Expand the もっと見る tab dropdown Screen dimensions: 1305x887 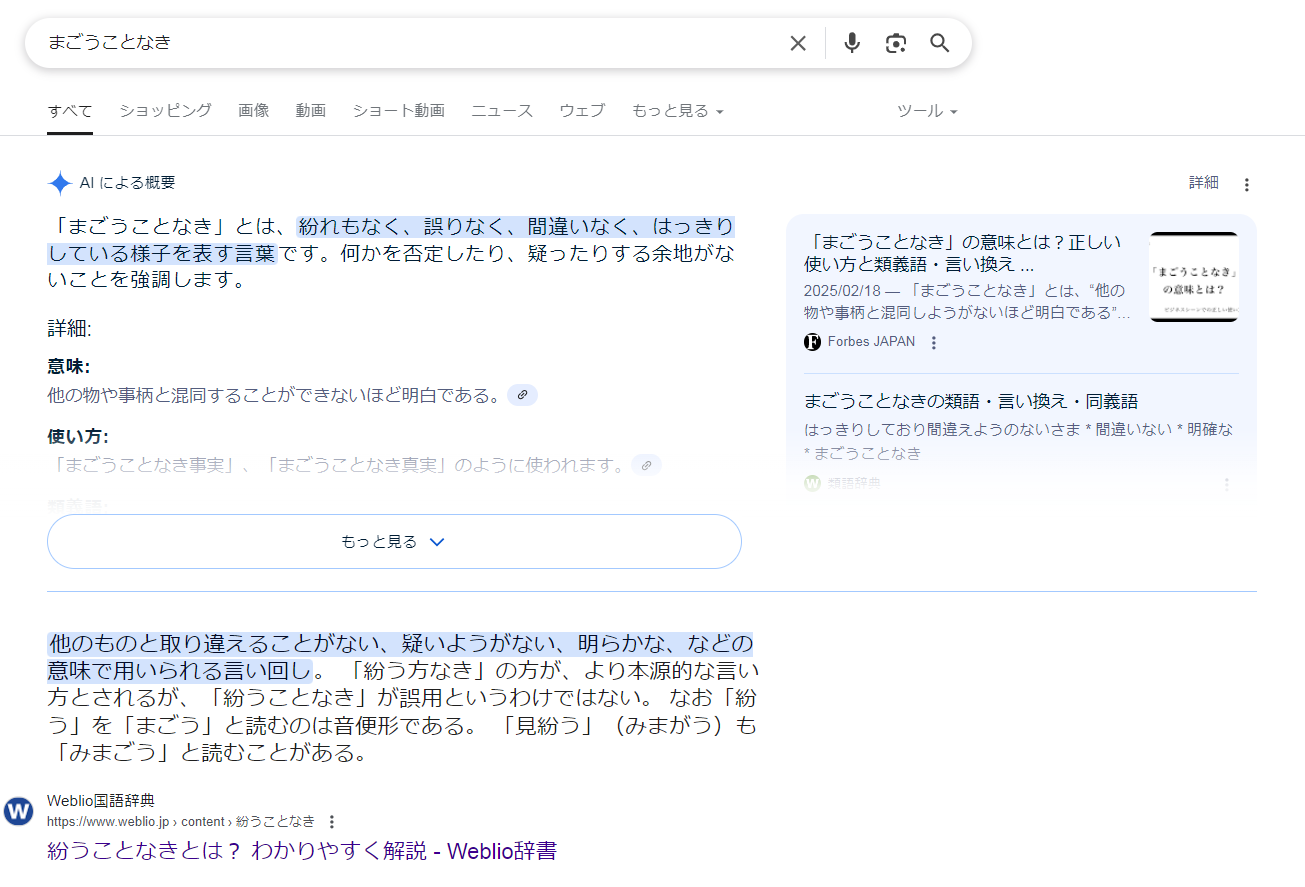[x=677, y=111]
